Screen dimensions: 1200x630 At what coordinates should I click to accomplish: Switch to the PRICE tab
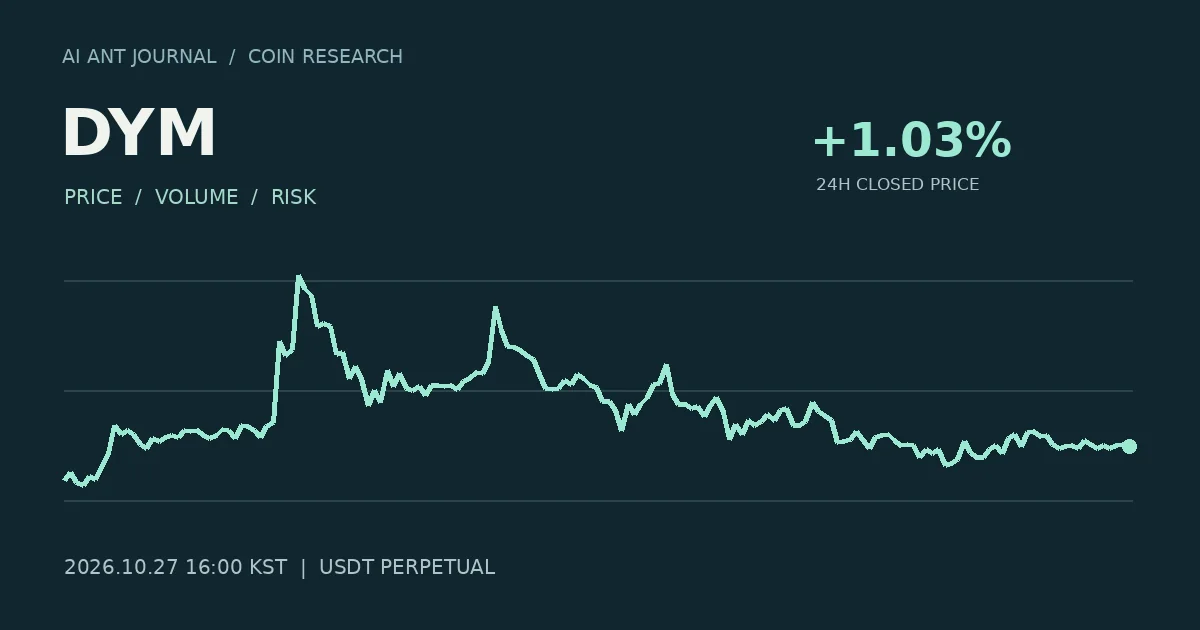pyautogui.click(x=93, y=197)
